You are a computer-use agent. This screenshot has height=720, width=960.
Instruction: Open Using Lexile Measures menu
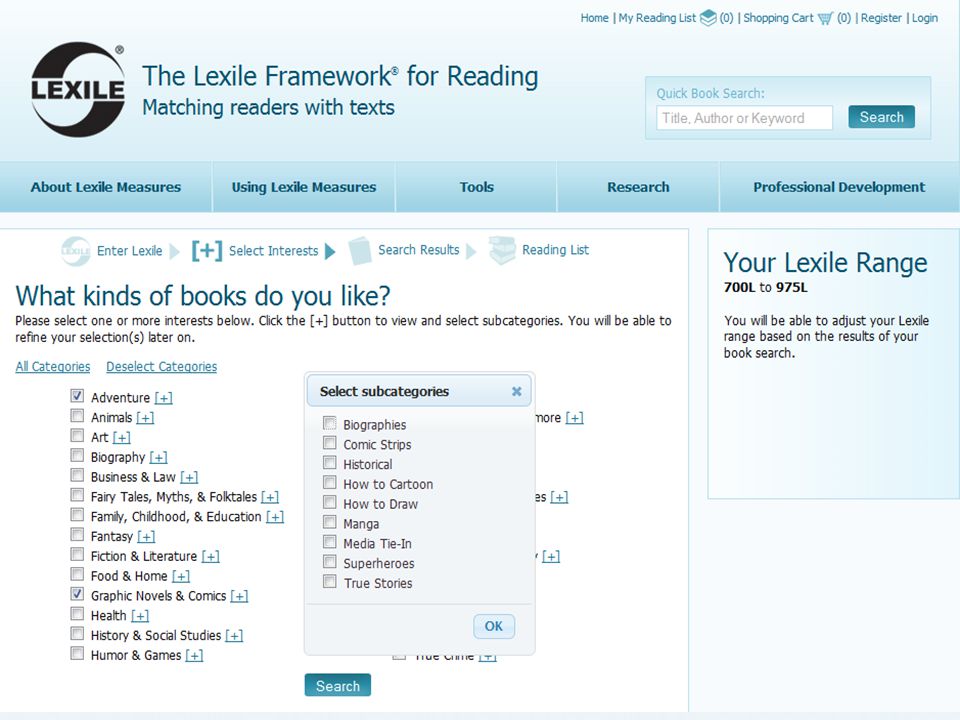coord(304,187)
